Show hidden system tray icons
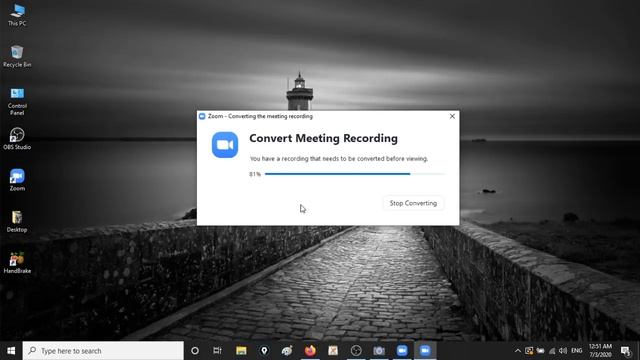 pos(518,351)
